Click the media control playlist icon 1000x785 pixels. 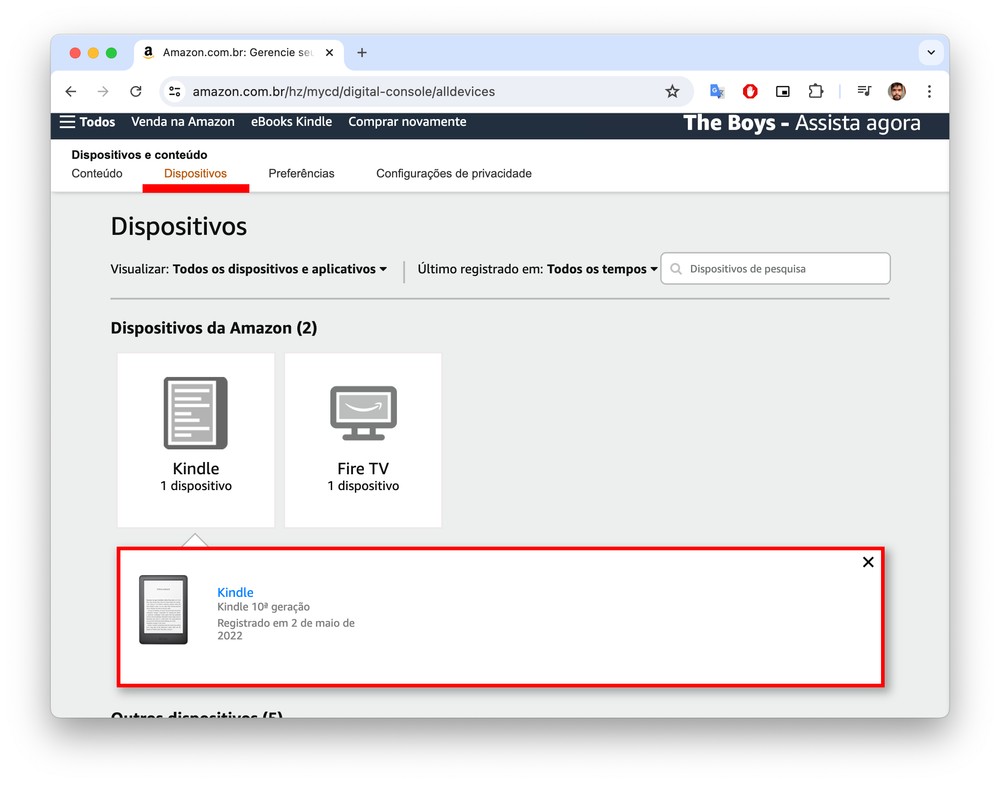pyautogui.click(x=864, y=91)
